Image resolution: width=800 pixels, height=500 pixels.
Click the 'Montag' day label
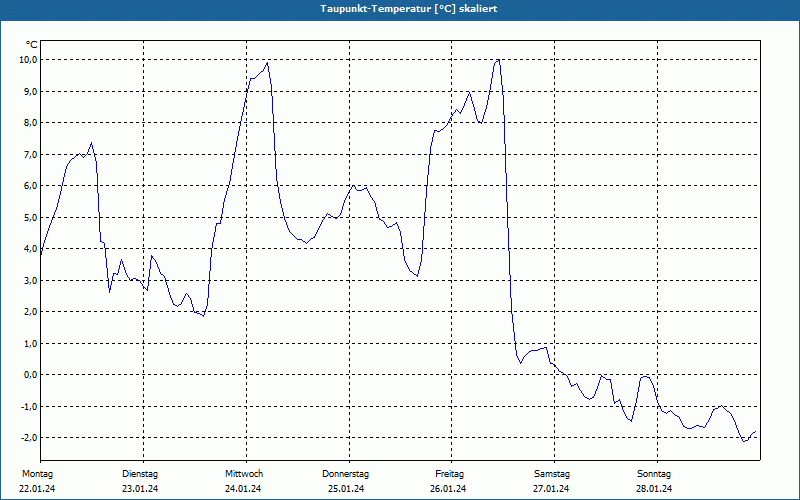click(x=37, y=474)
